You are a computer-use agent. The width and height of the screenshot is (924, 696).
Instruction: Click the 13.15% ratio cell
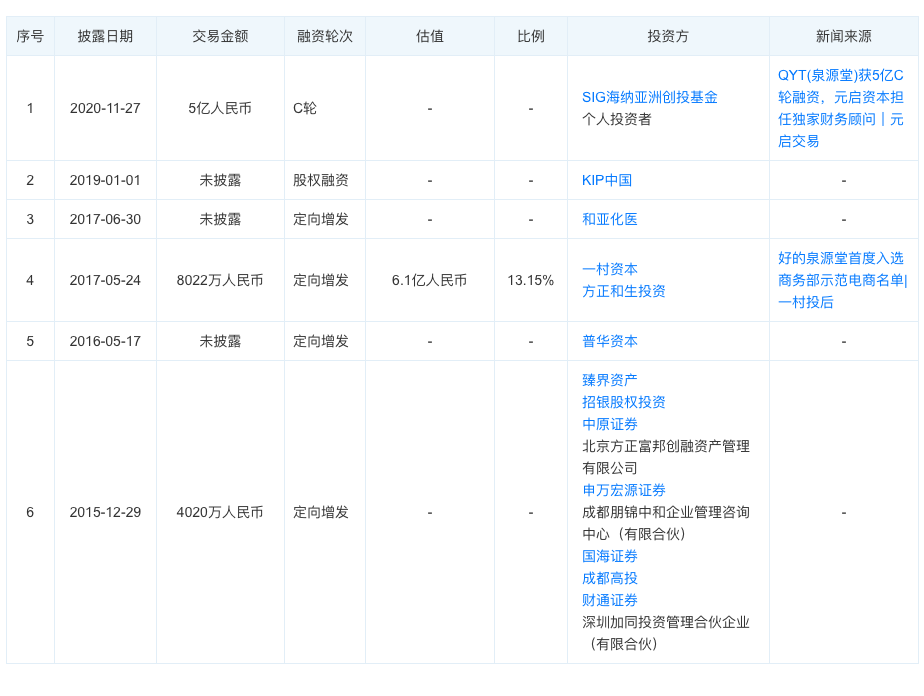(x=530, y=281)
